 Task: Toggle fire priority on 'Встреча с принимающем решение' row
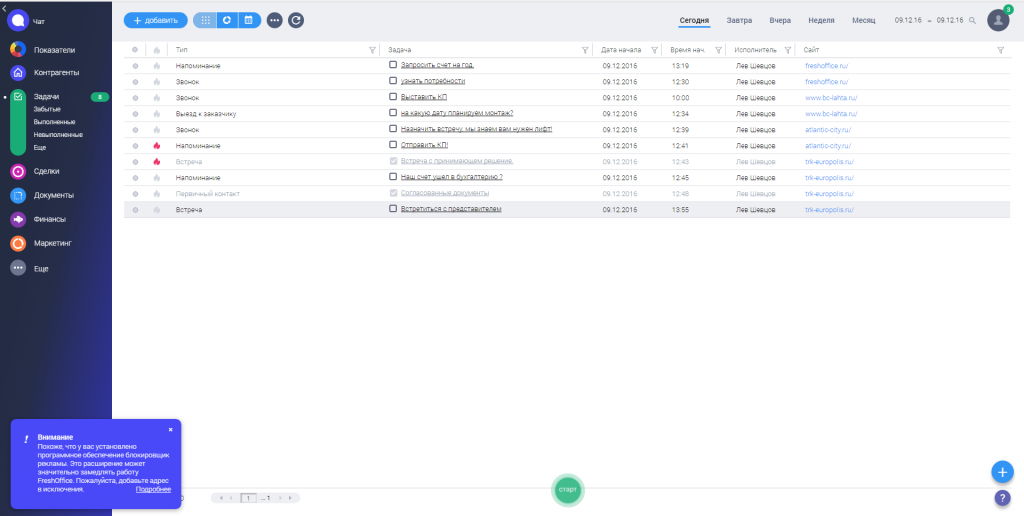point(156,162)
